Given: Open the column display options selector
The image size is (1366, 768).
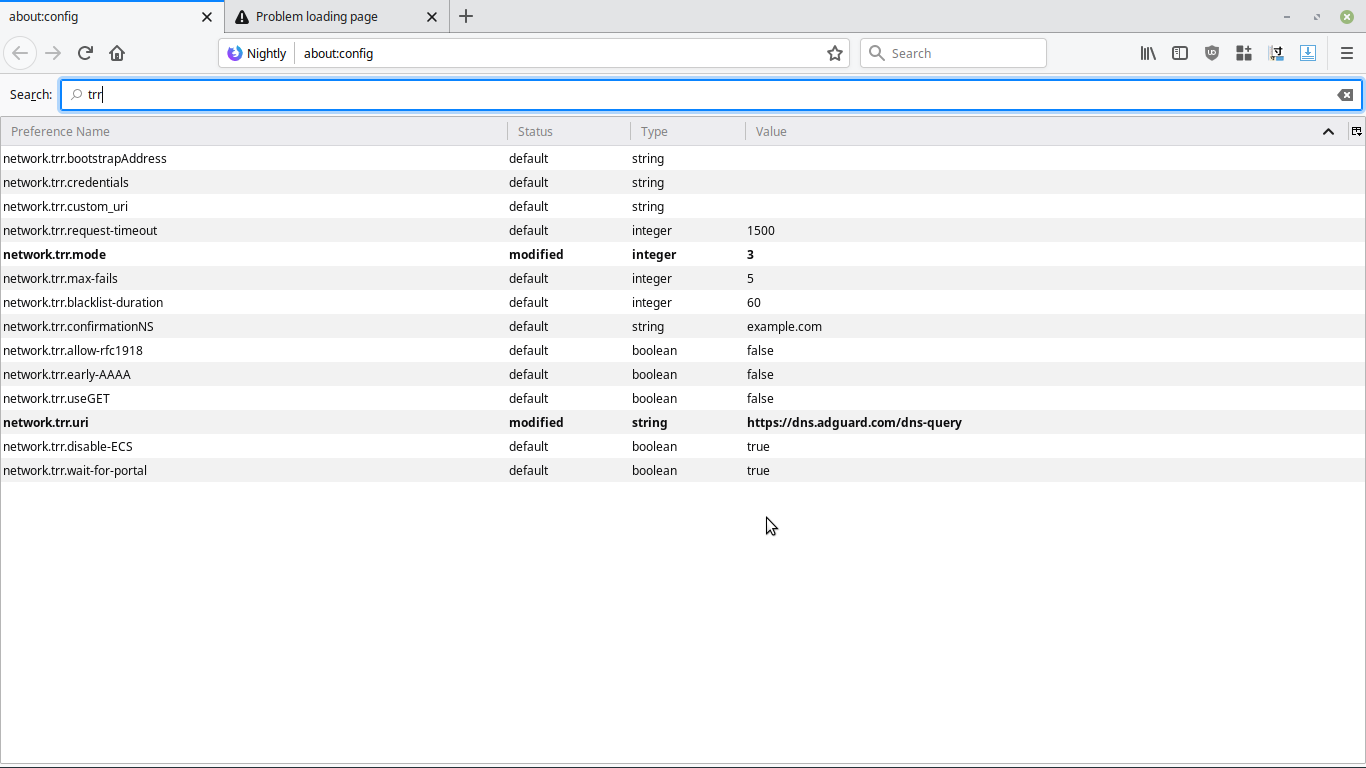Looking at the screenshot, I should (x=1356, y=131).
